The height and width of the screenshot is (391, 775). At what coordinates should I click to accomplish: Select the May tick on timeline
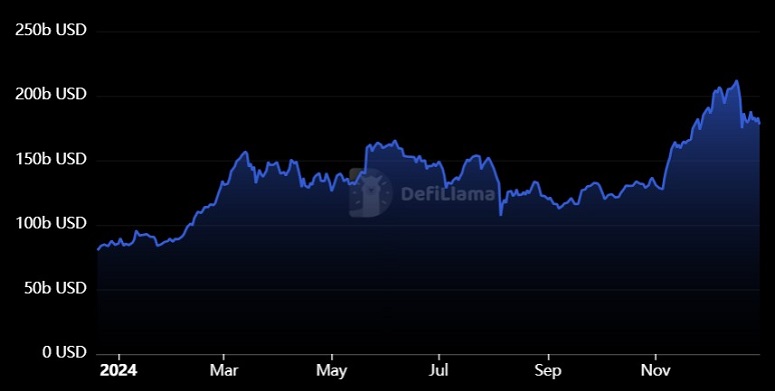[x=332, y=370]
